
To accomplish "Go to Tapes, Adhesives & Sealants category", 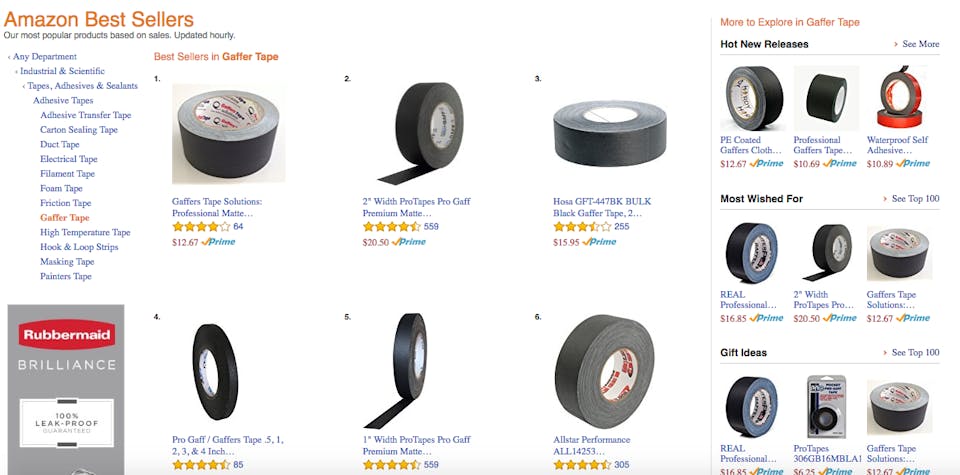I will click(x=82, y=86).
